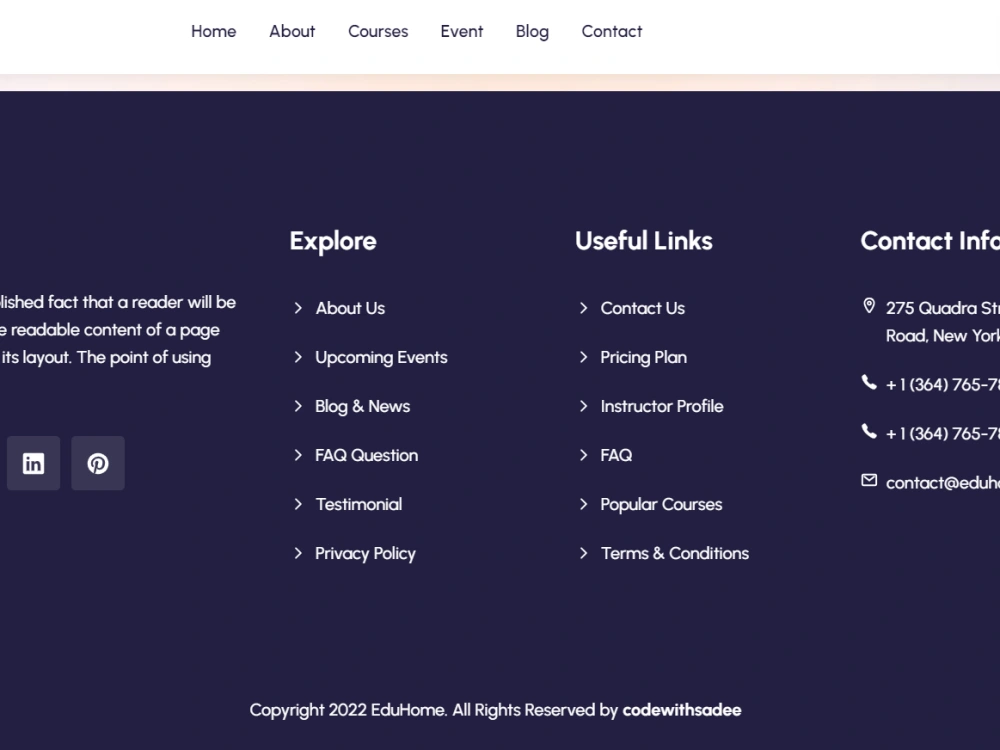Open the Contact nav menu item

point(612,31)
